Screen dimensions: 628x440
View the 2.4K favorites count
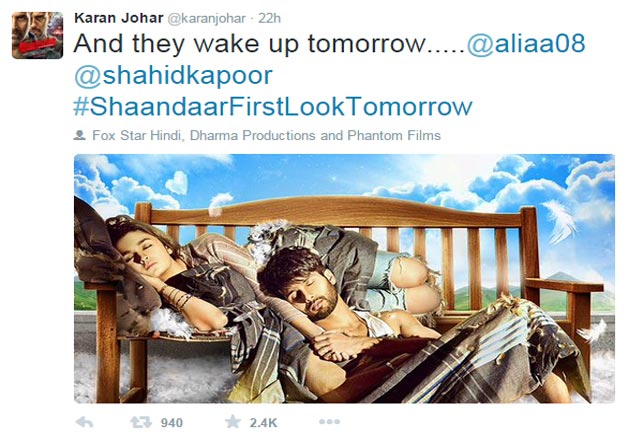coord(263,423)
